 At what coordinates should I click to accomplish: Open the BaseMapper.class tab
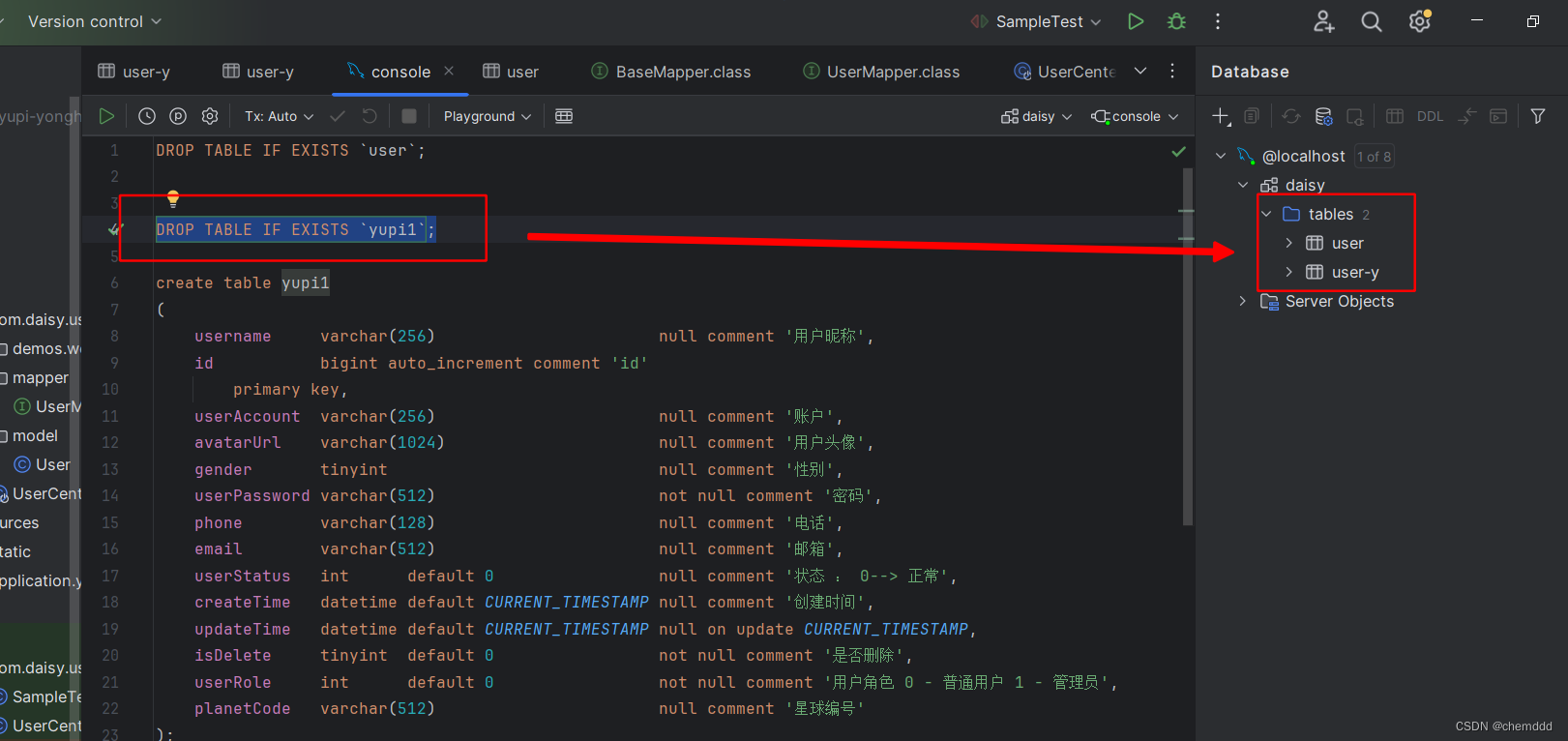671,71
